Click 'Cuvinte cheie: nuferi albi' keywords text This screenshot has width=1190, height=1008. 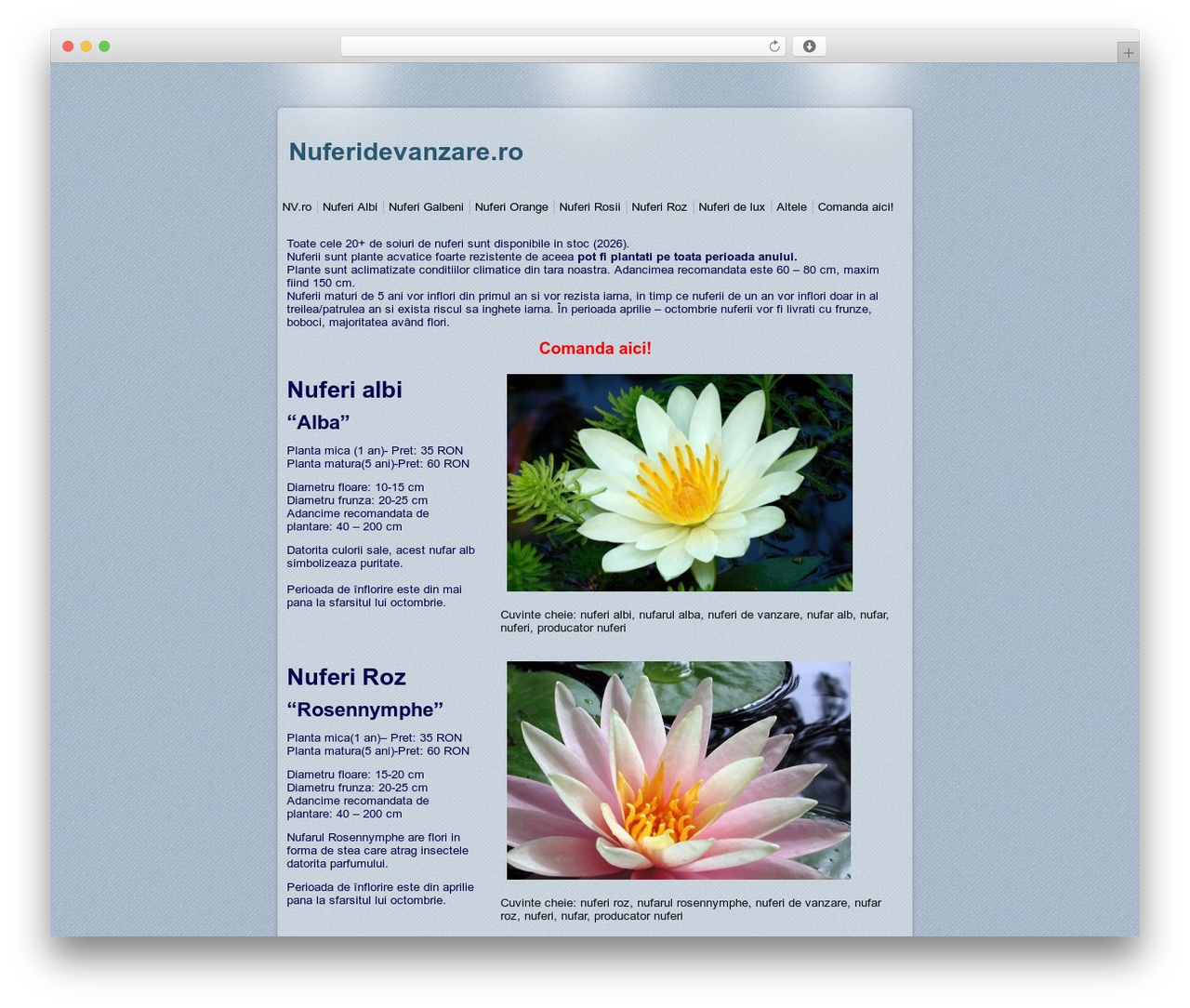[x=694, y=621]
